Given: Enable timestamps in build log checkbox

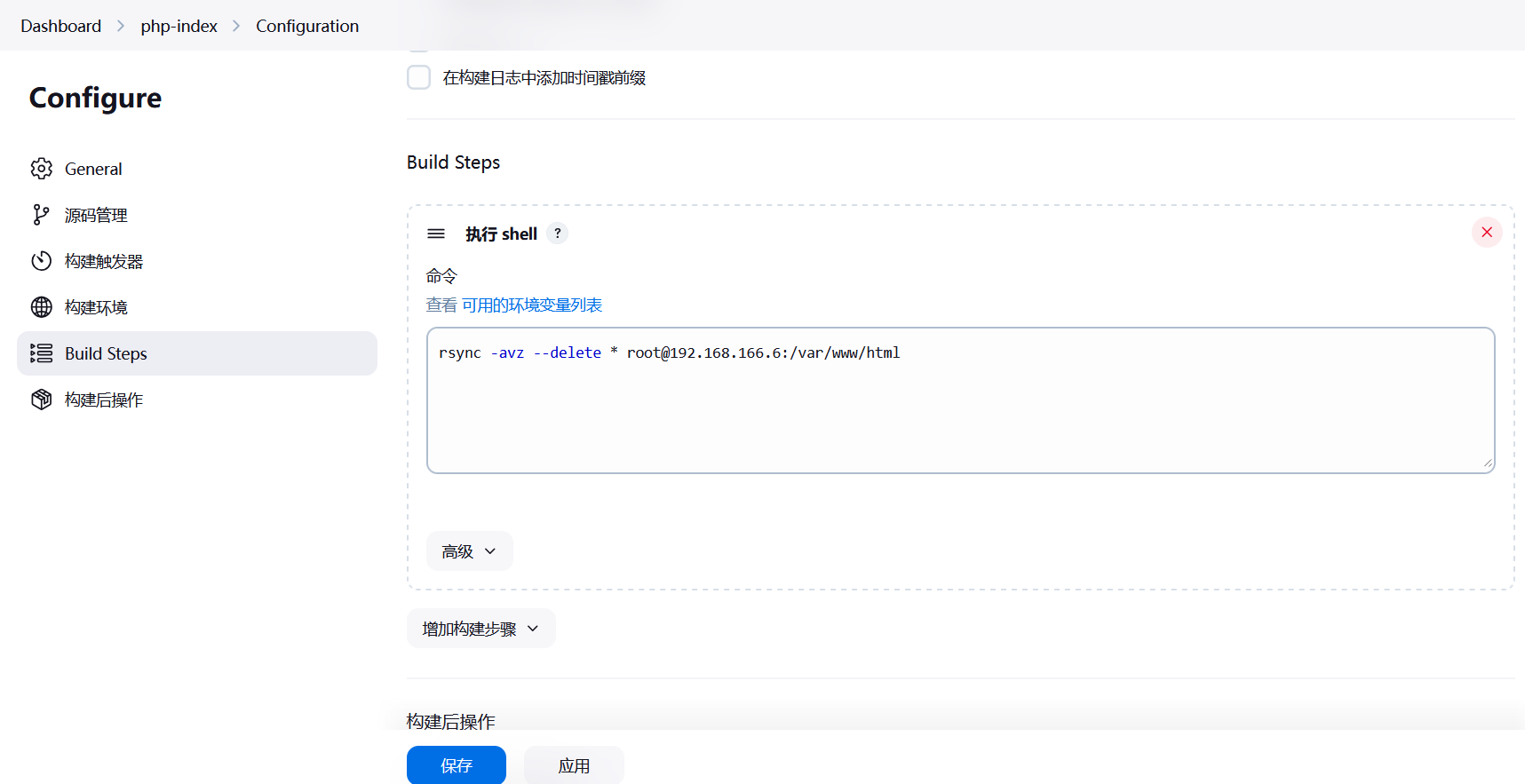Looking at the screenshot, I should (418, 77).
